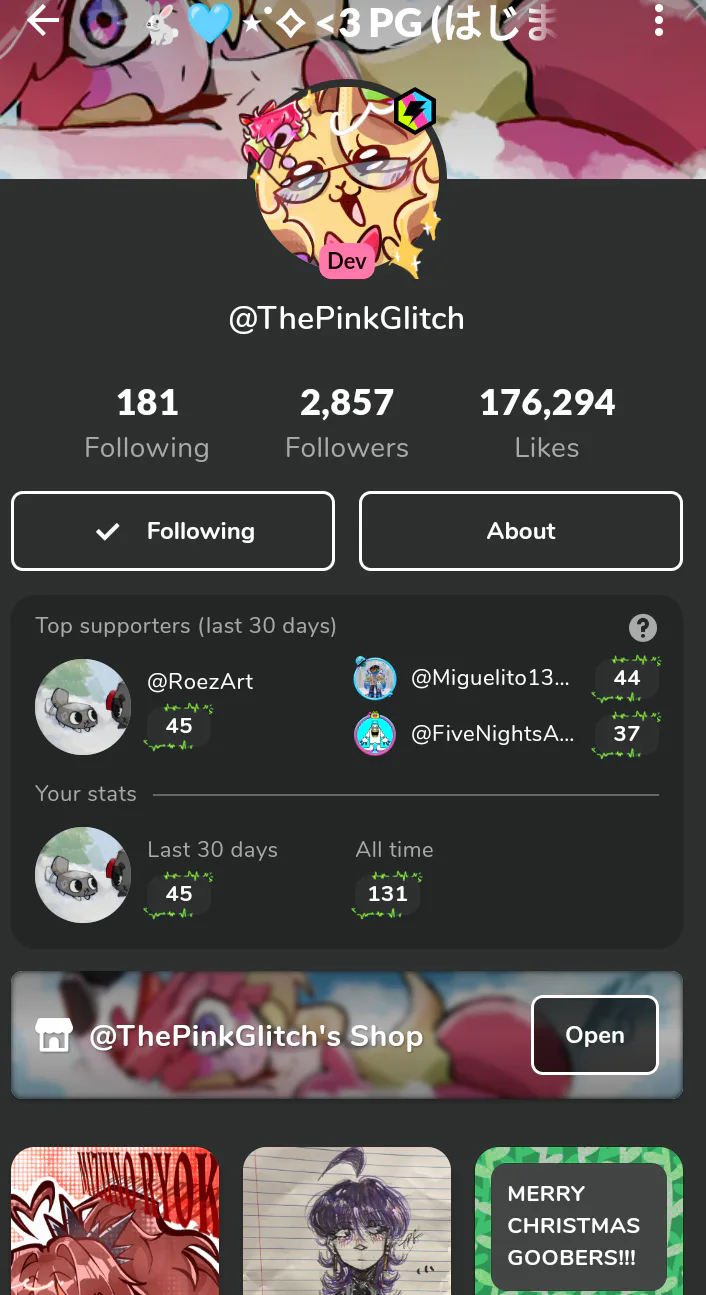Open the red spiky-hair artwork post
The height and width of the screenshot is (1295, 706).
tap(115, 1221)
